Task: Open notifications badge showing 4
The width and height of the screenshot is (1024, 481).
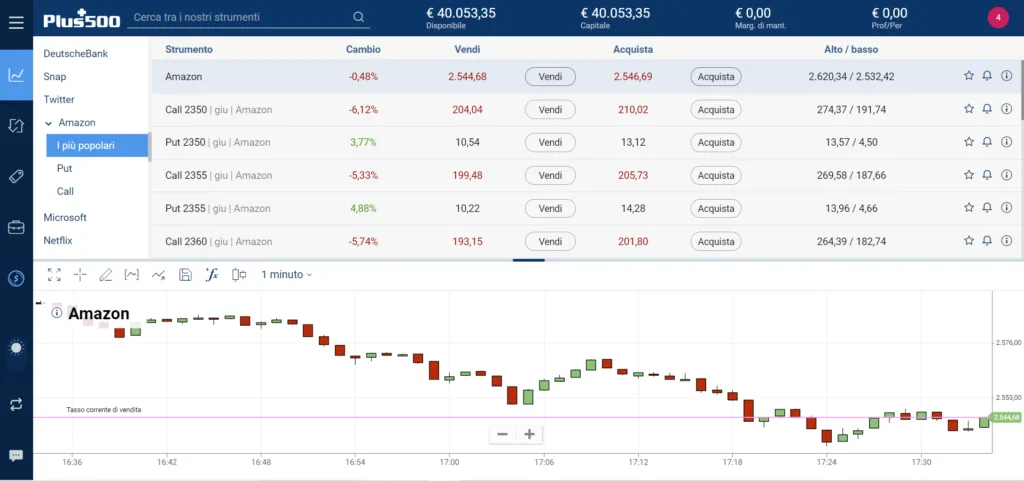Action: pos(997,18)
